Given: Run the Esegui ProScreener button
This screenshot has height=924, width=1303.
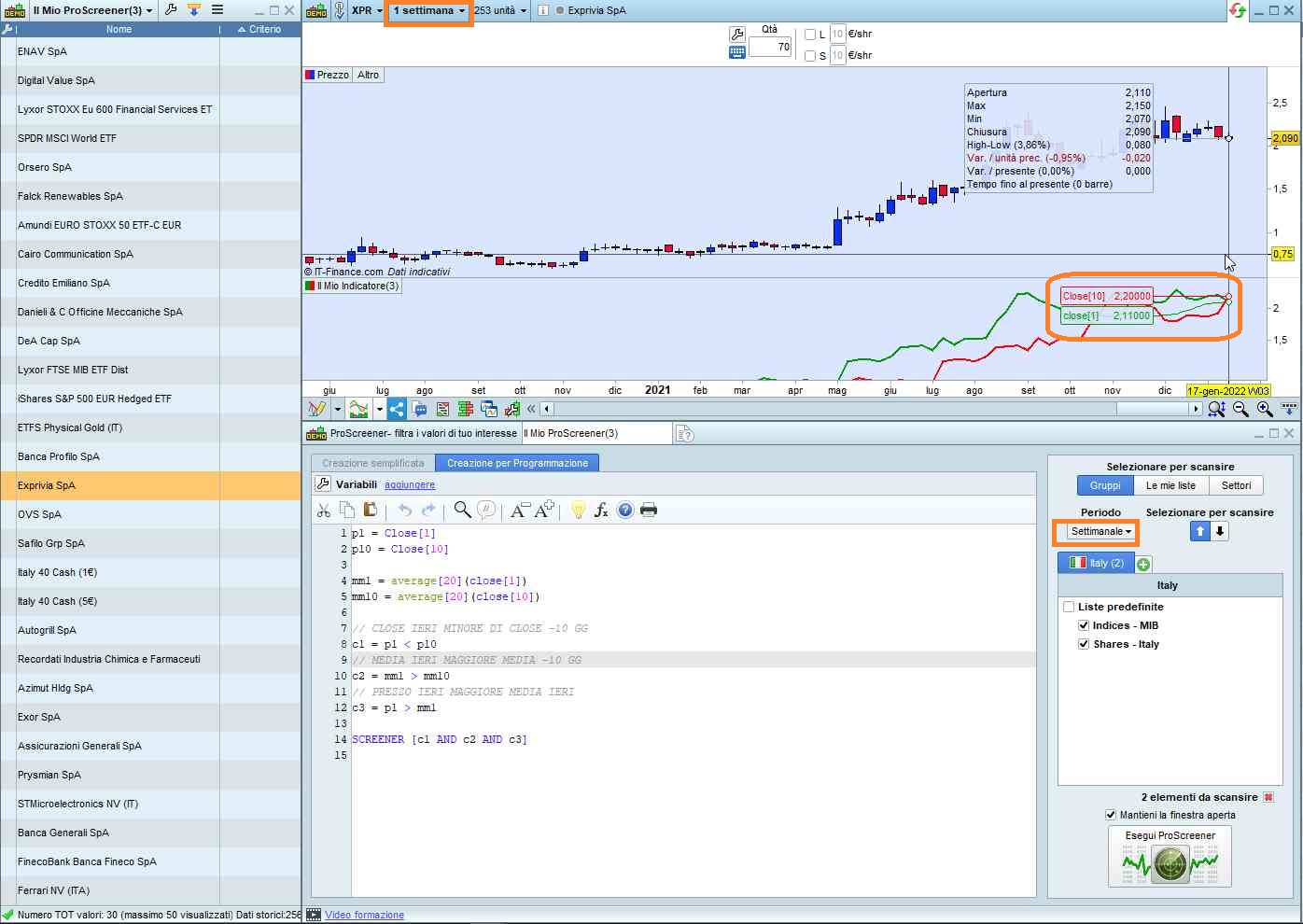Looking at the screenshot, I should click(x=1170, y=856).
